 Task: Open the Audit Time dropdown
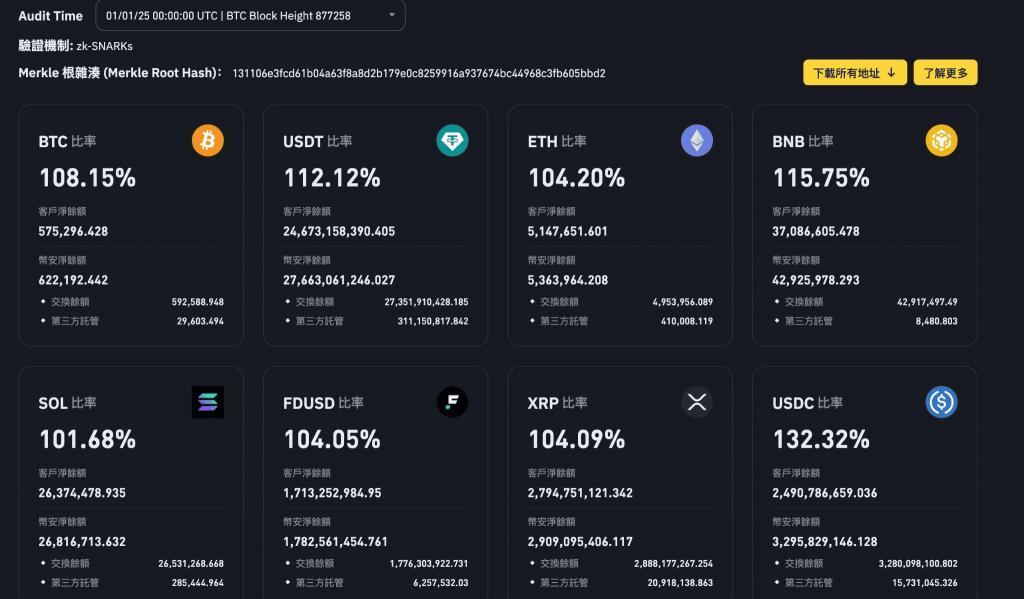250,15
